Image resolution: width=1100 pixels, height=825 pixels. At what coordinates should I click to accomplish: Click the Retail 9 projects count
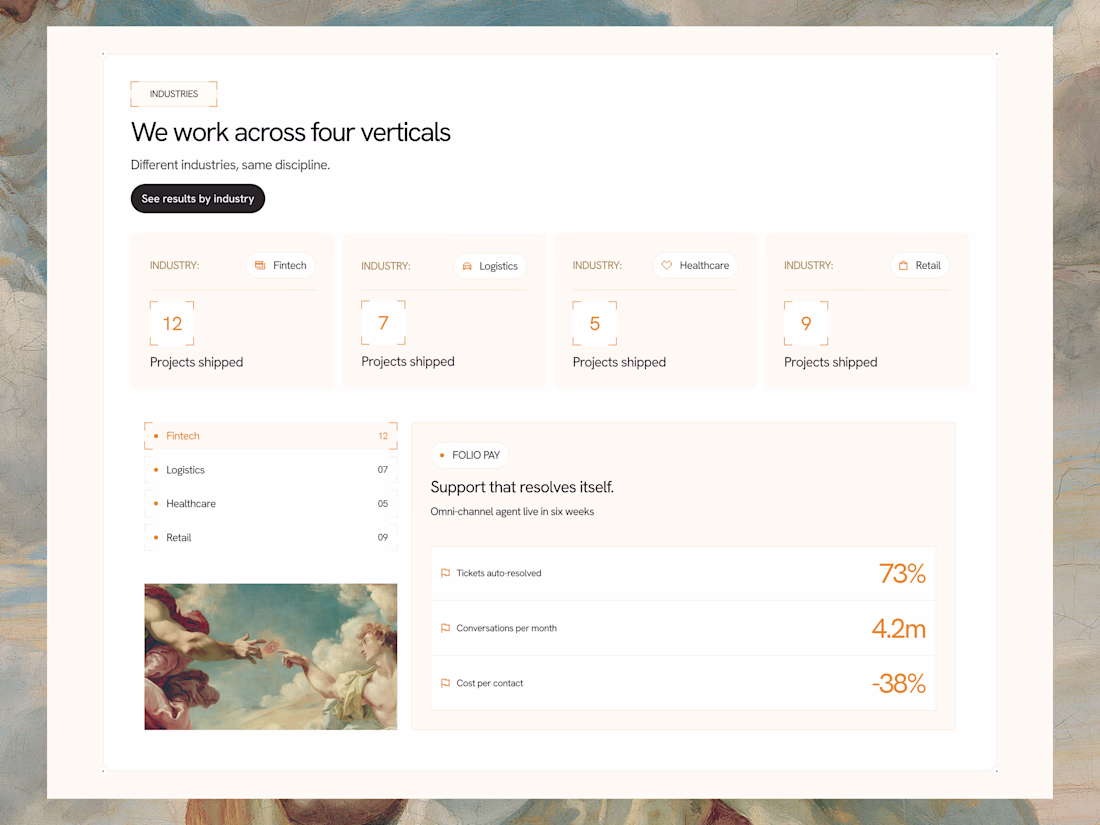pos(806,323)
